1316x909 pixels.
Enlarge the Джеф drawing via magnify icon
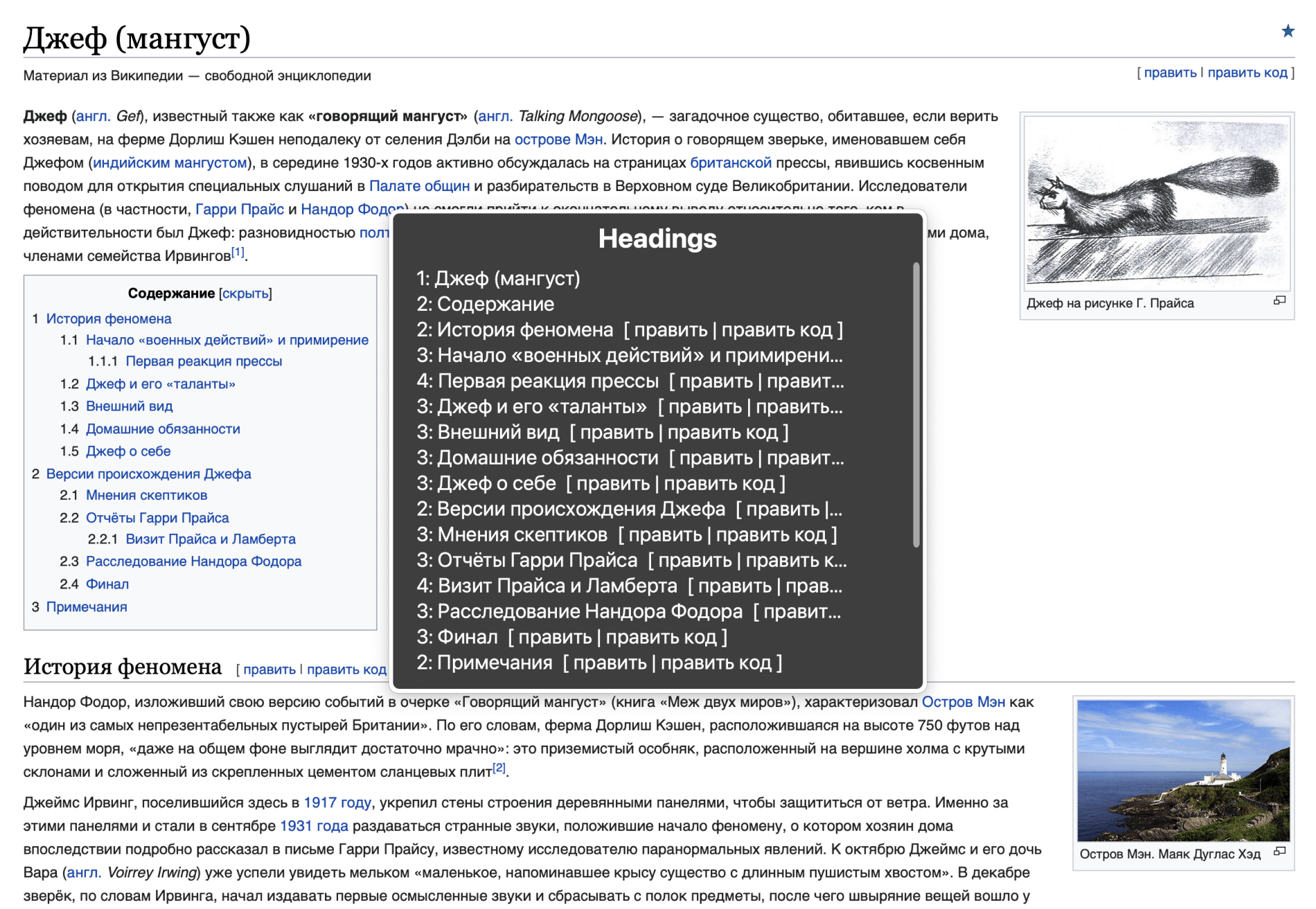[1279, 300]
